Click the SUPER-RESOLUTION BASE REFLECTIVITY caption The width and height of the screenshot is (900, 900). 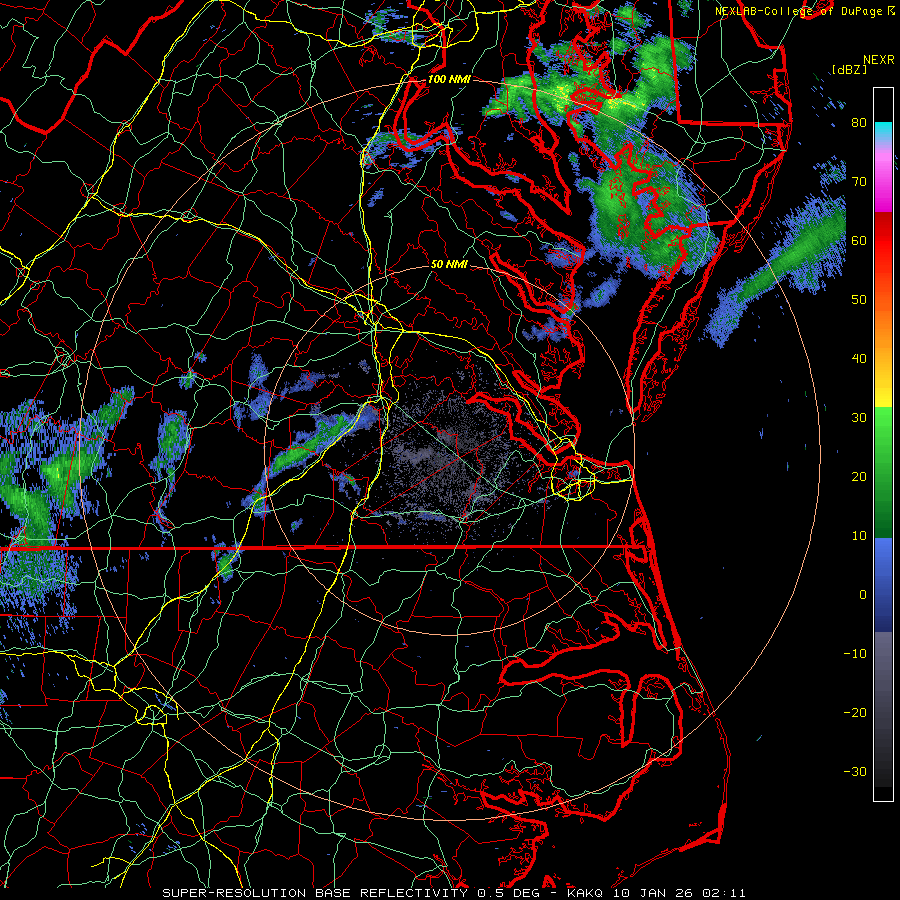(x=315, y=893)
